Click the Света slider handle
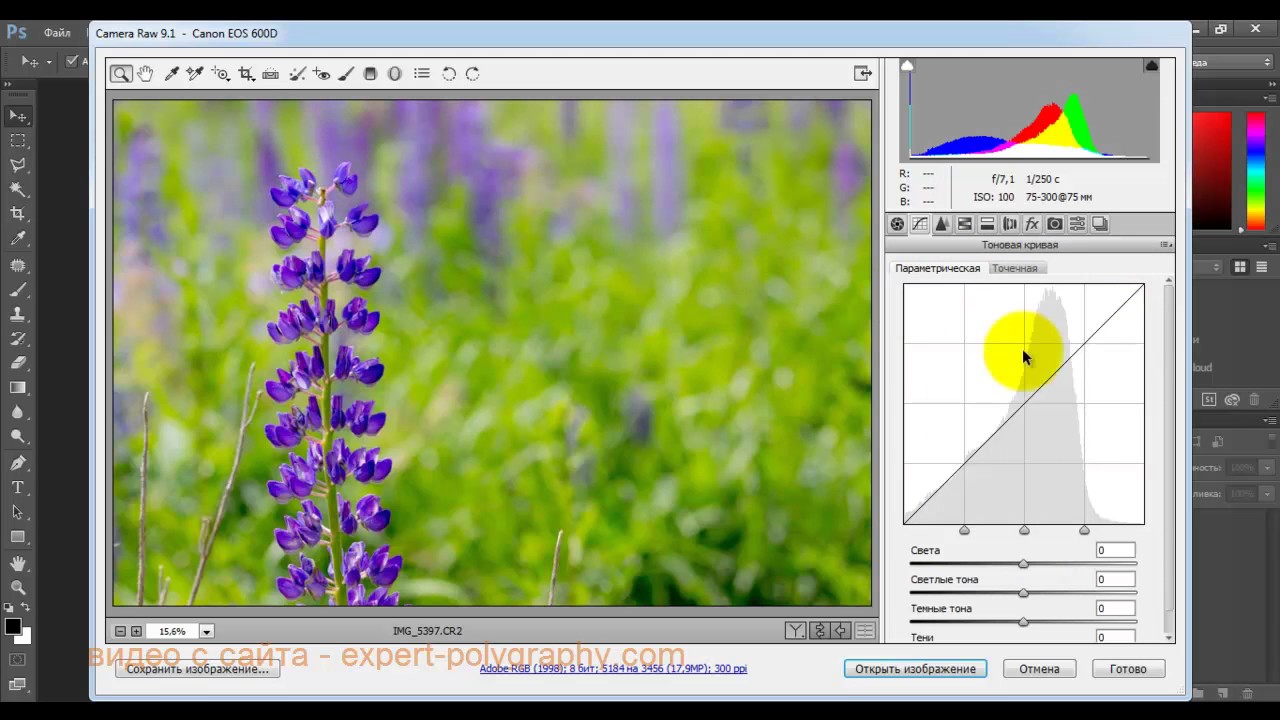The height and width of the screenshot is (720, 1280). click(x=1023, y=564)
